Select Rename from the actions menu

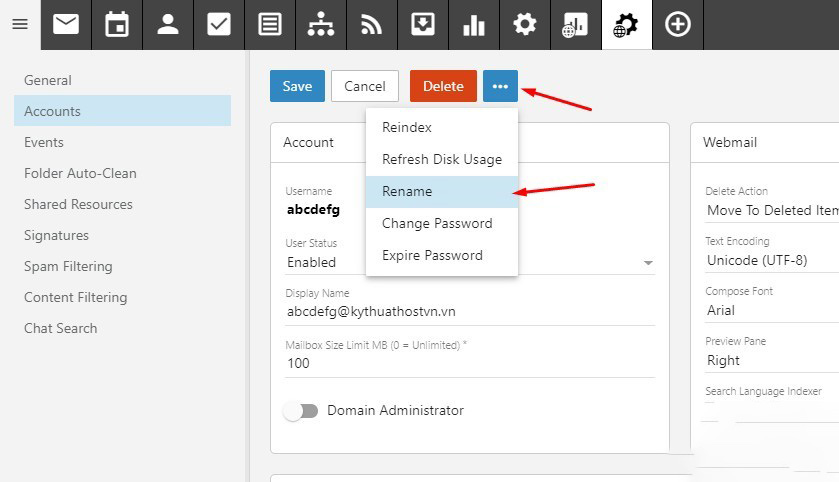point(407,191)
